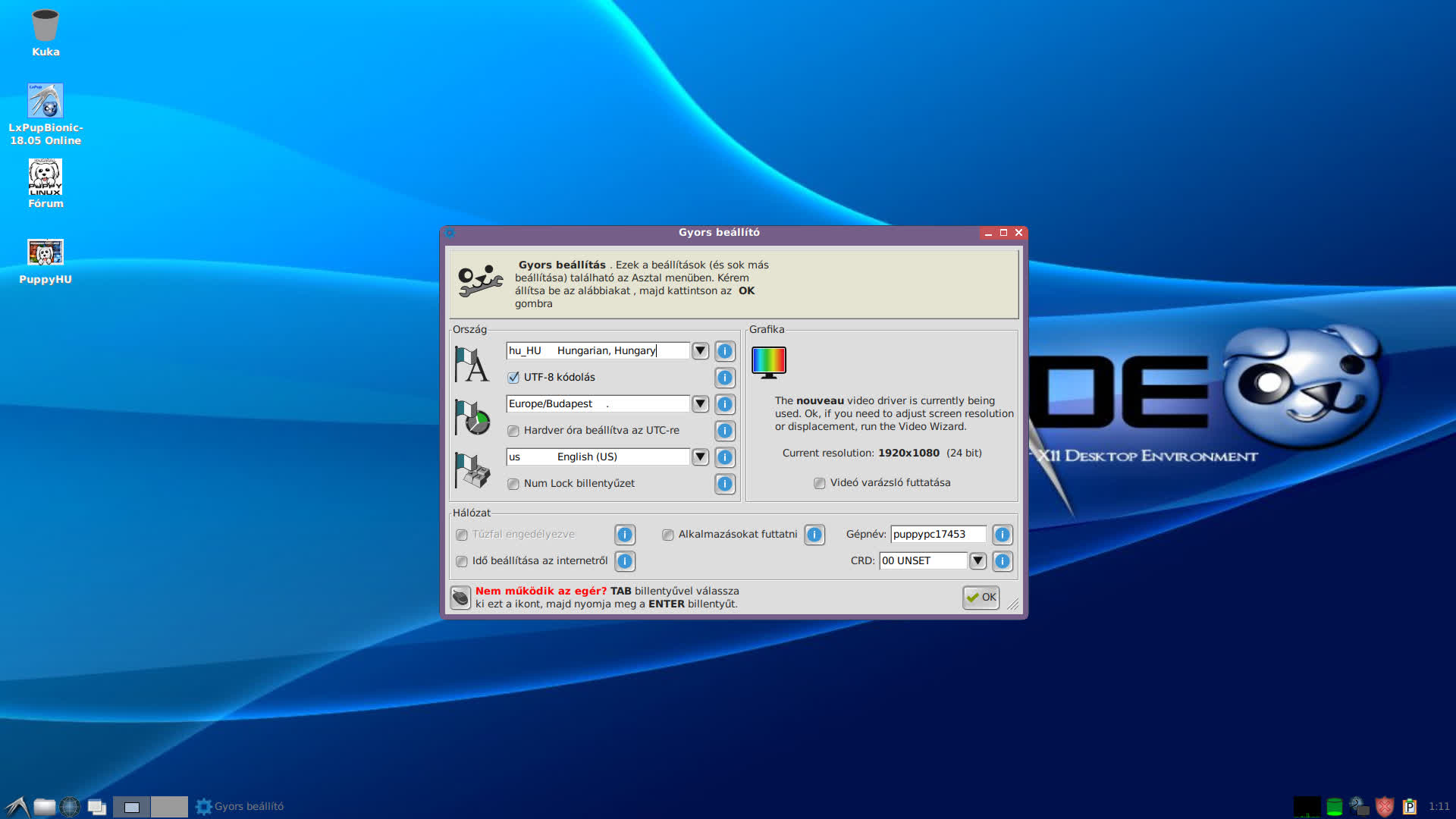Click the Europe/Budapest timezone text field
Viewport: 1456px width, 819px height.
pyautogui.click(x=598, y=404)
